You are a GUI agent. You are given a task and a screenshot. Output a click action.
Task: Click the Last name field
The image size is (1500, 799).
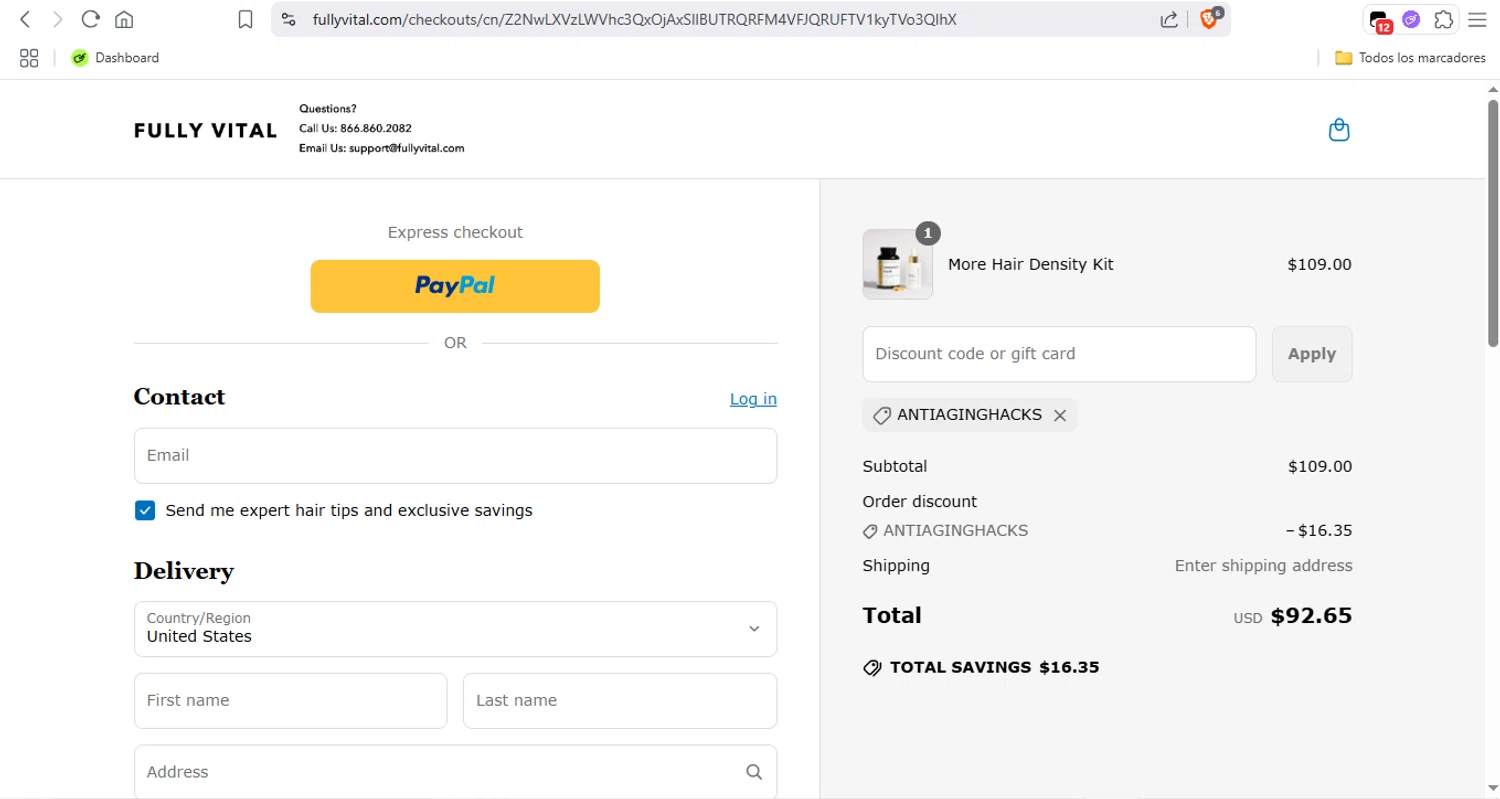pyautogui.click(x=620, y=701)
